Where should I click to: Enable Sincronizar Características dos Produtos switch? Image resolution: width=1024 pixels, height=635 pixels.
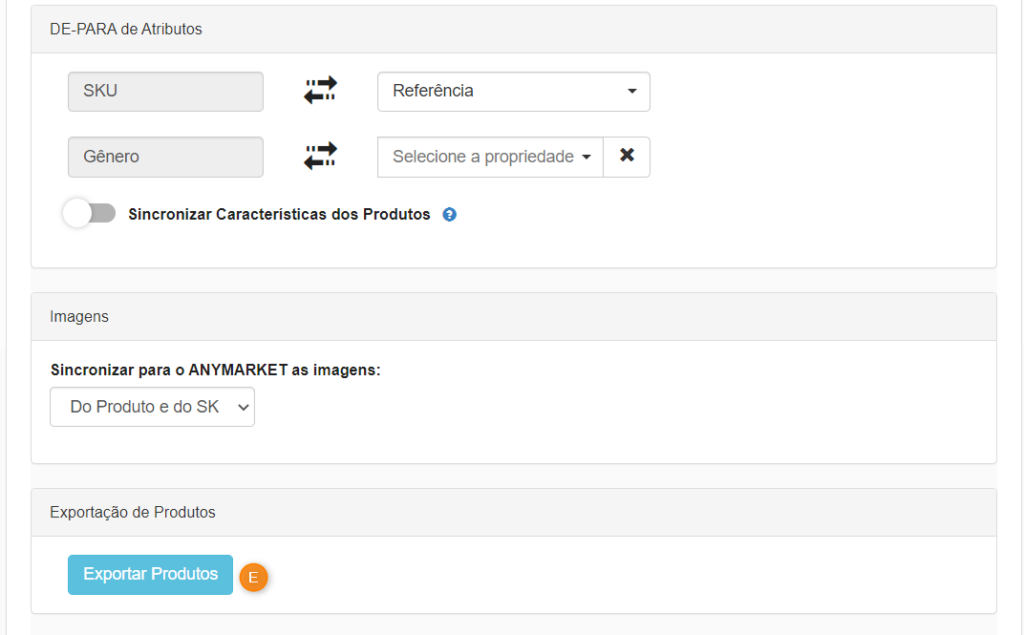(90, 213)
